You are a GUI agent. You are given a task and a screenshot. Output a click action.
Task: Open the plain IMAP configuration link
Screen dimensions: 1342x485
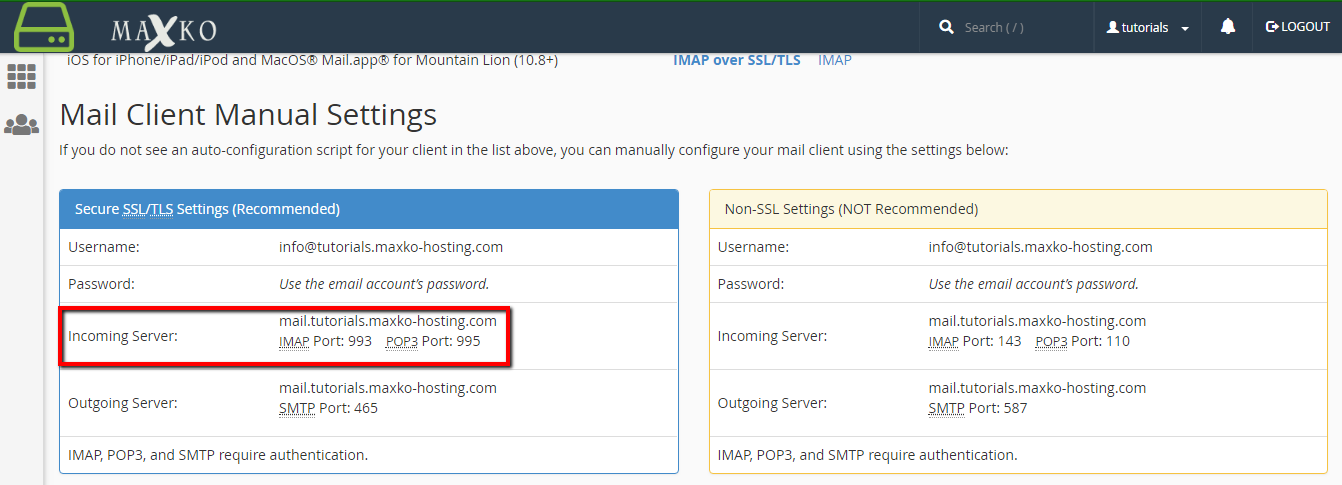[834, 60]
